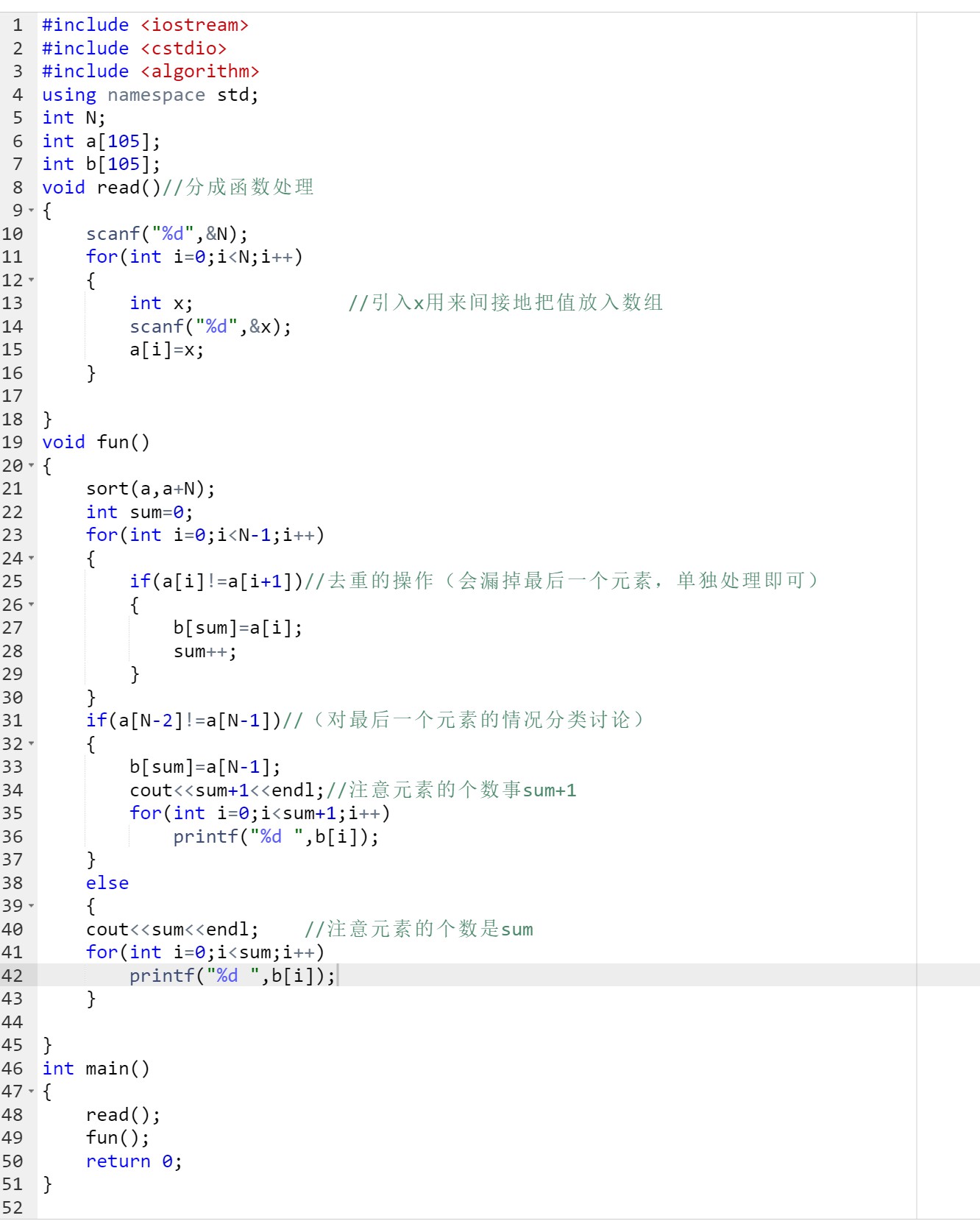Collapse the fold arrow at line 24
The height and width of the screenshot is (1221, 980).
point(31,559)
